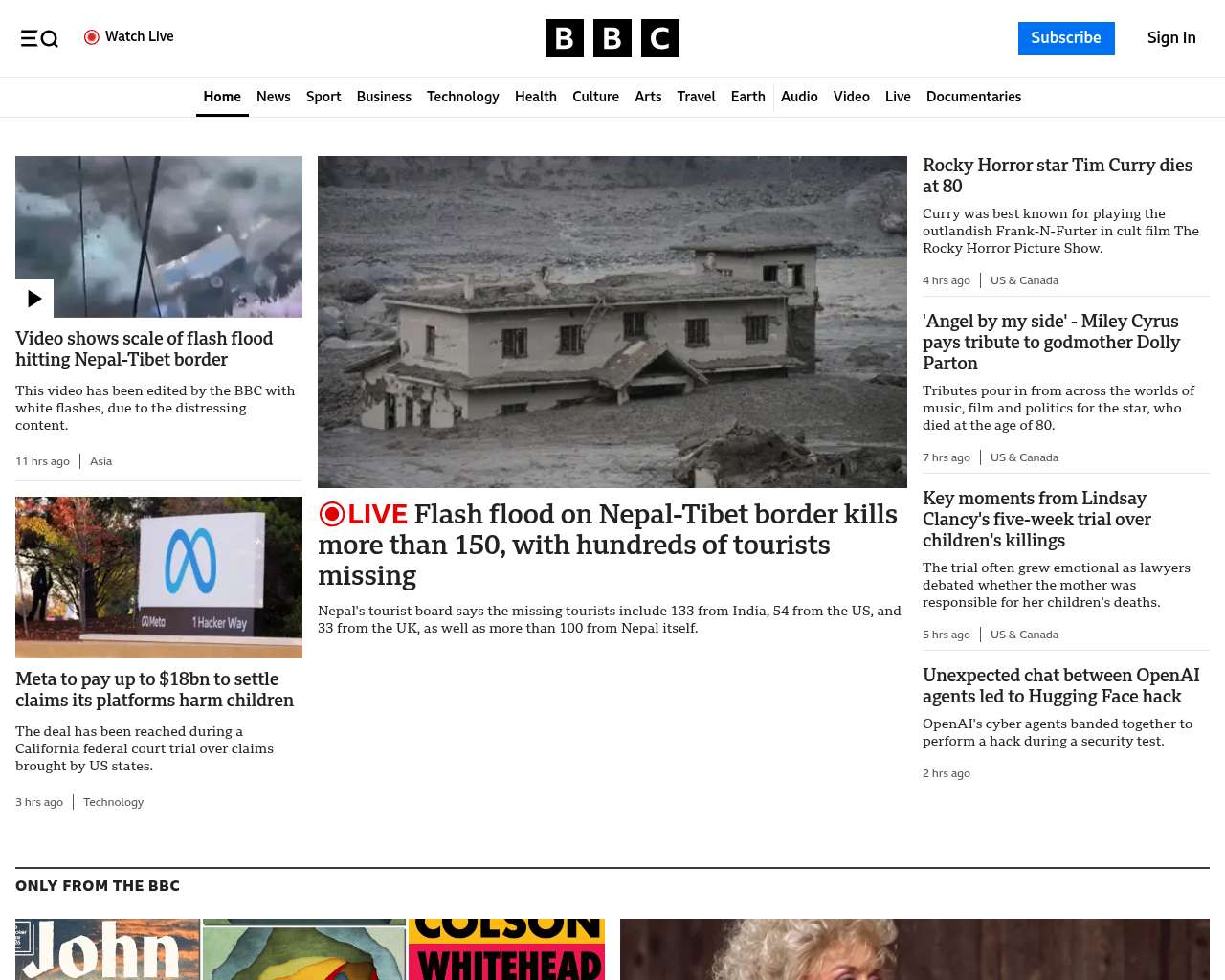The width and height of the screenshot is (1225, 980).
Task: Click summary 'Tributes pour in from across the worlds'
Action: point(1058,408)
